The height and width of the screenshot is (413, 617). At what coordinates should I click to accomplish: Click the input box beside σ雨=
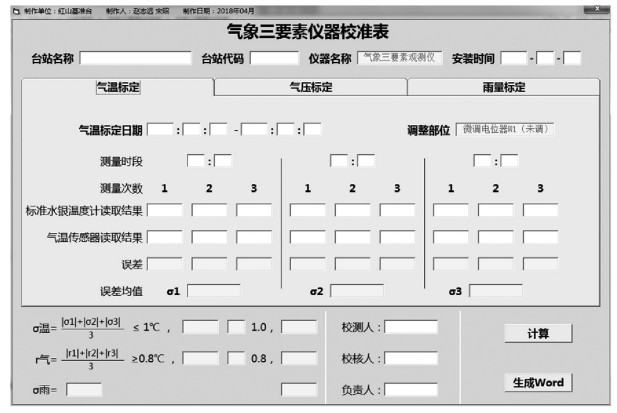pyautogui.click(x=84, y=389)
